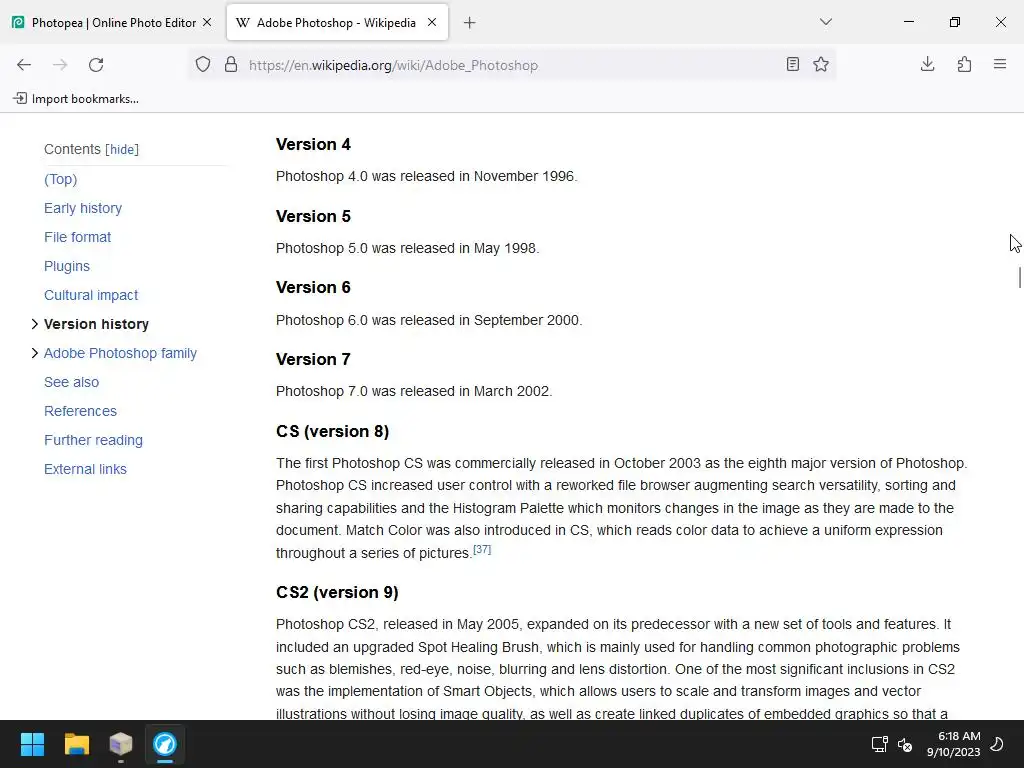Click the page vertical scrollbar thumb
Screen dimensions: 1024x768
[1019, 277]
